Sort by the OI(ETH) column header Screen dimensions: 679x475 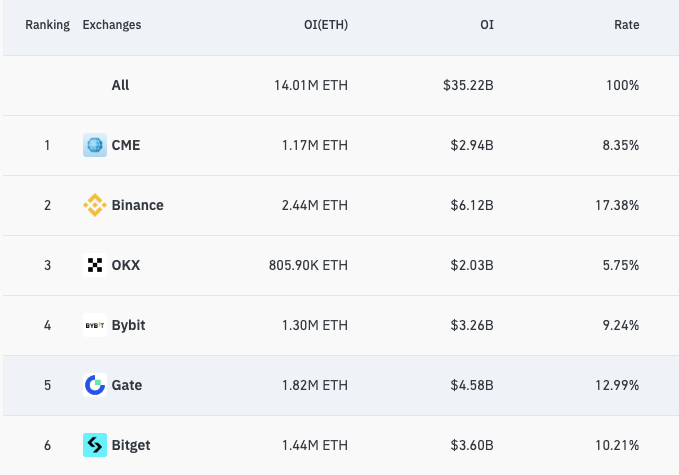click(325, 25)
